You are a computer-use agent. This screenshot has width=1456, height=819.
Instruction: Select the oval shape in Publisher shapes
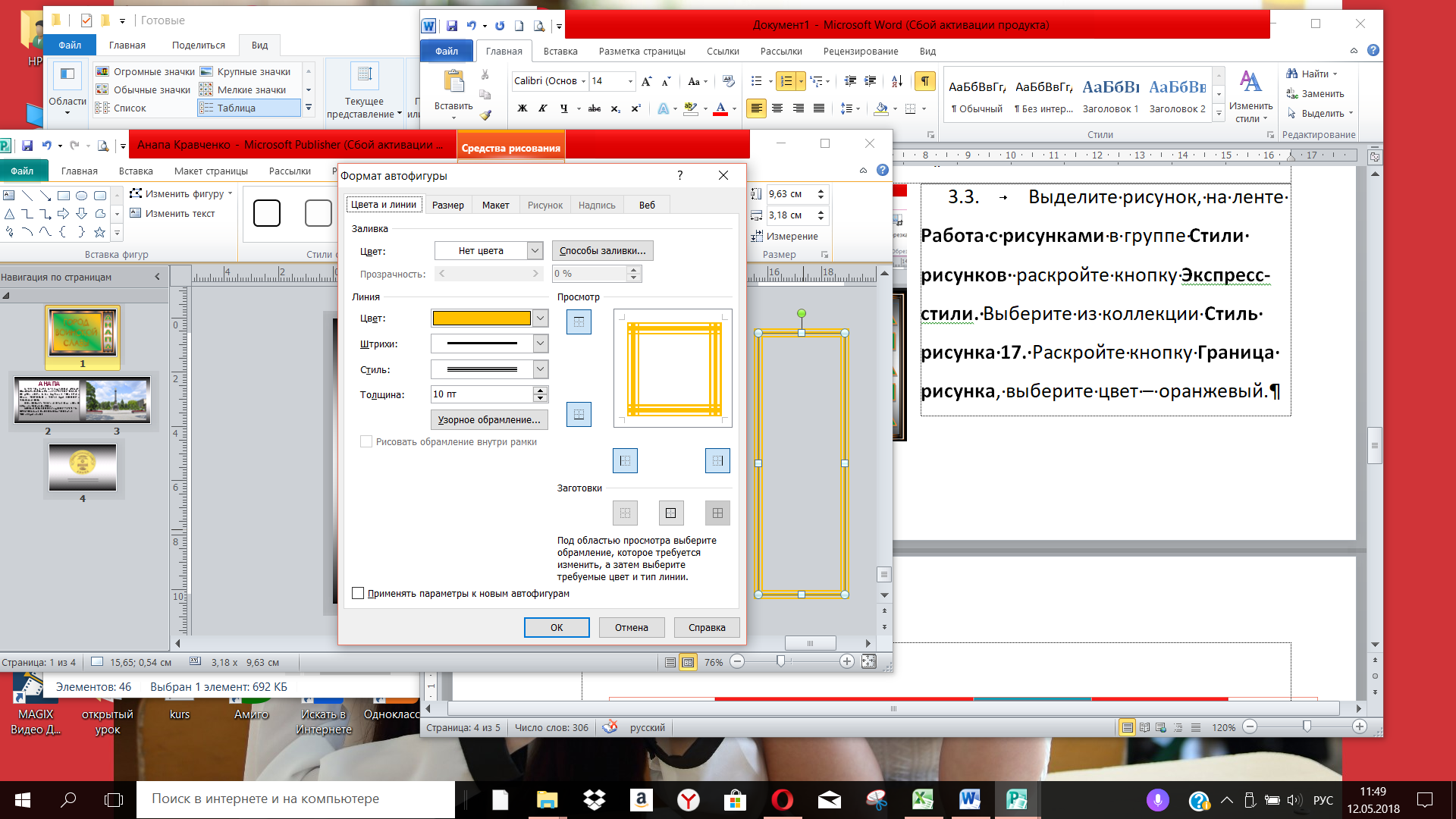(x=81, y=196)
